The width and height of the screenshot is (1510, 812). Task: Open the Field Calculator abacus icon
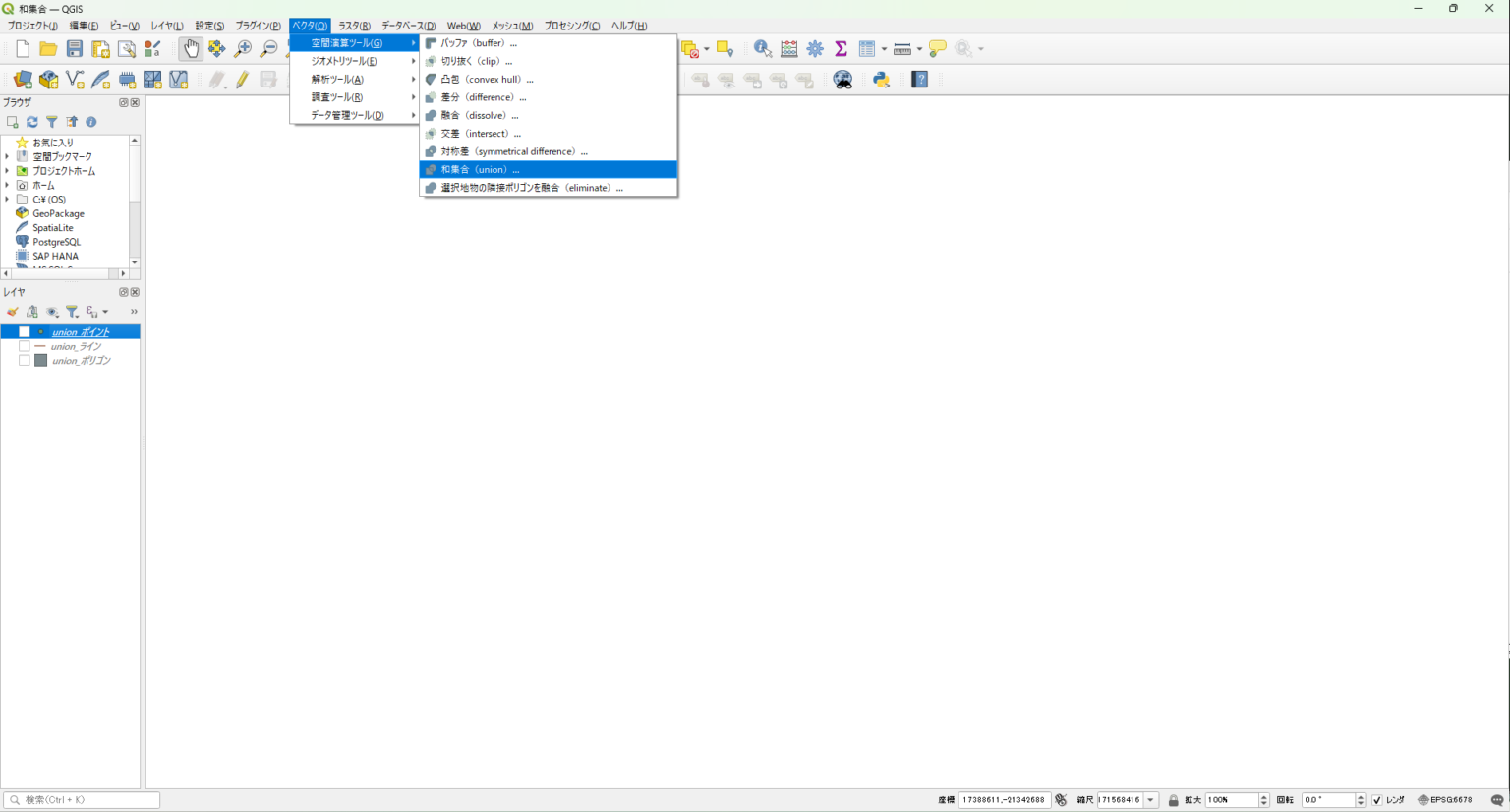point(789,49)
